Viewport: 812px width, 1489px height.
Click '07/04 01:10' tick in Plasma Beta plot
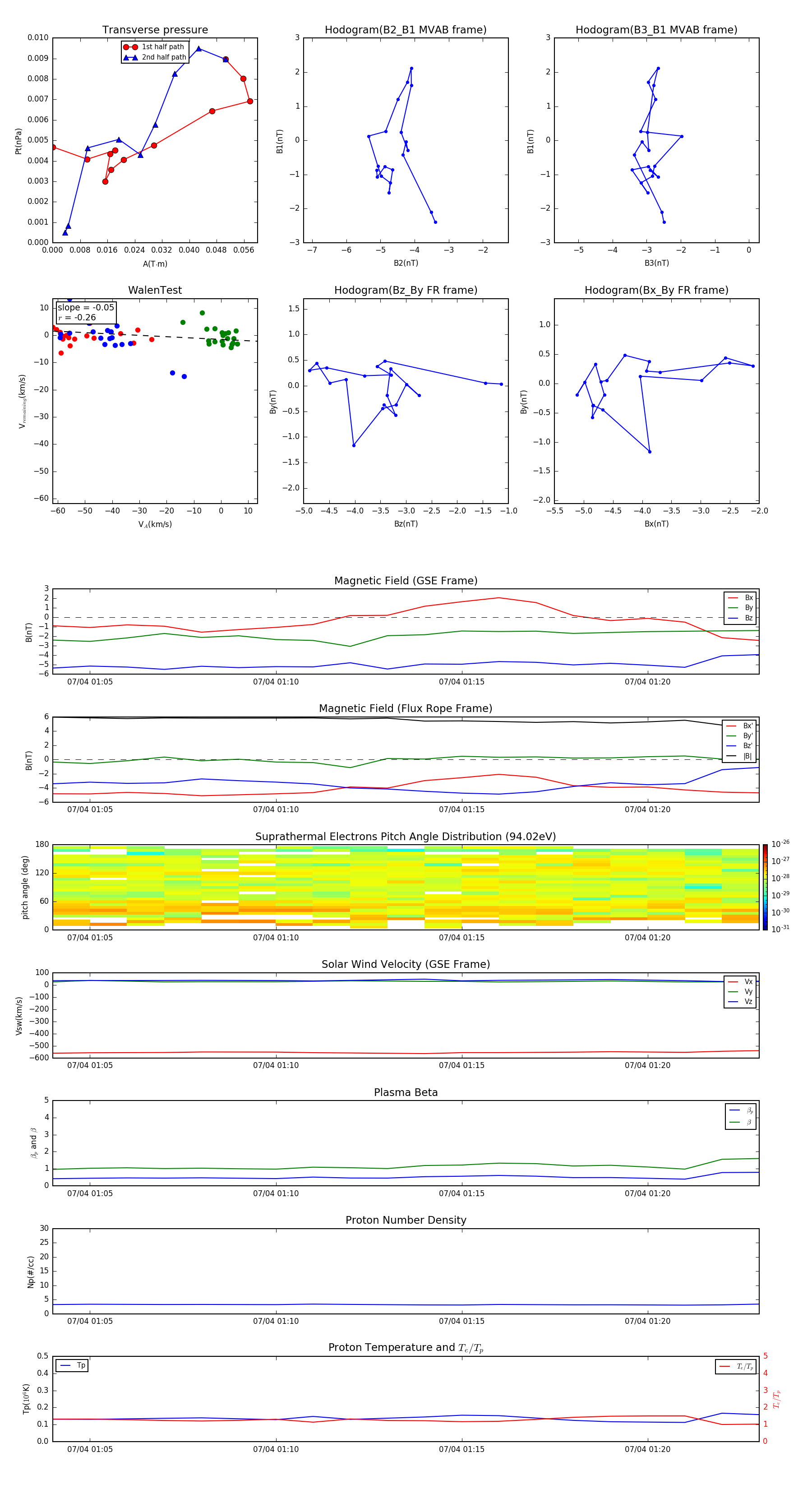tap(276, 1193)
